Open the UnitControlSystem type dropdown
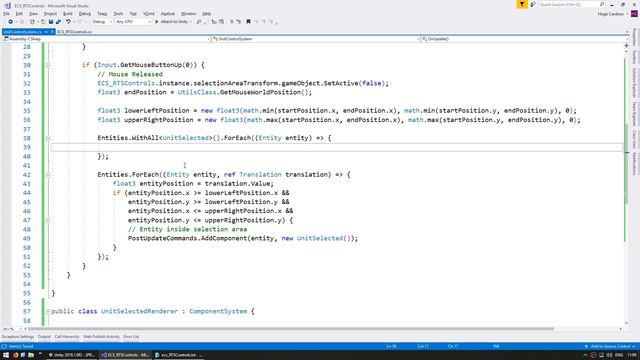 [316, 39]
